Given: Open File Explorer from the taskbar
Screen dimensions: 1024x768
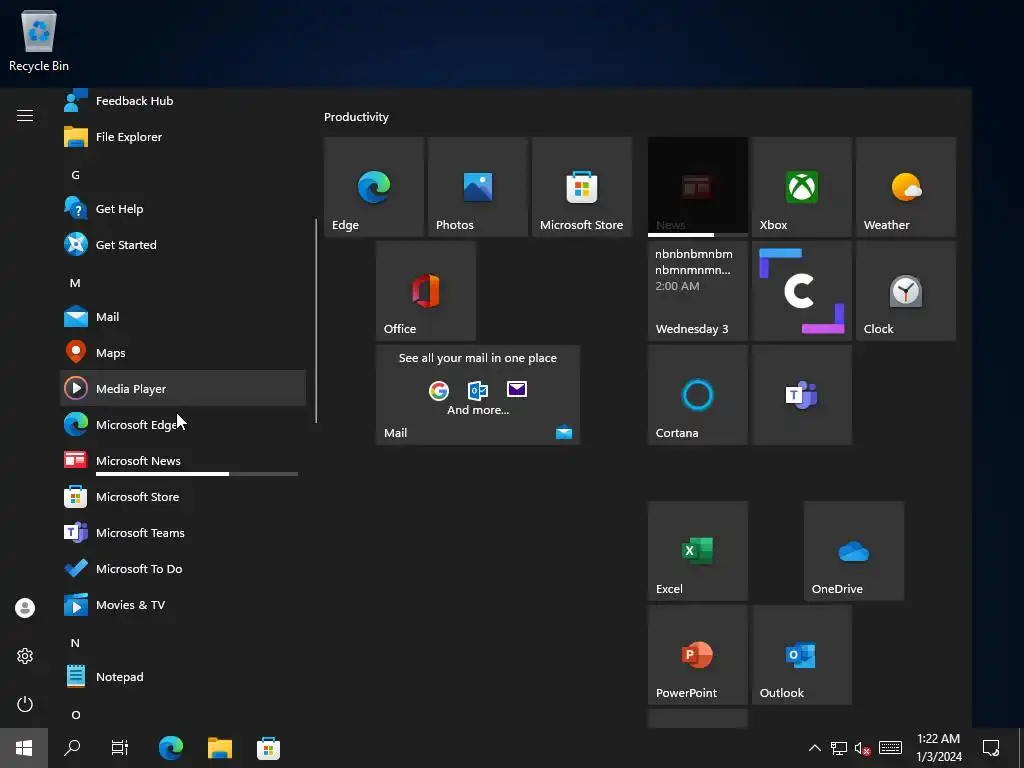Looking at the screenshot, I should (x=220, y=748).
